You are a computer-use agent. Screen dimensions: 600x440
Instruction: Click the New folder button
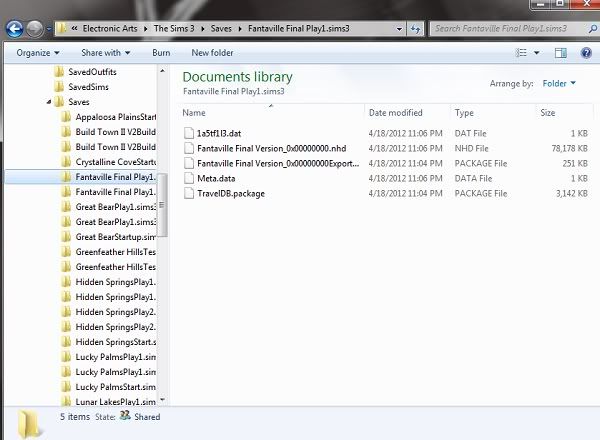click(x=212, y=53)
